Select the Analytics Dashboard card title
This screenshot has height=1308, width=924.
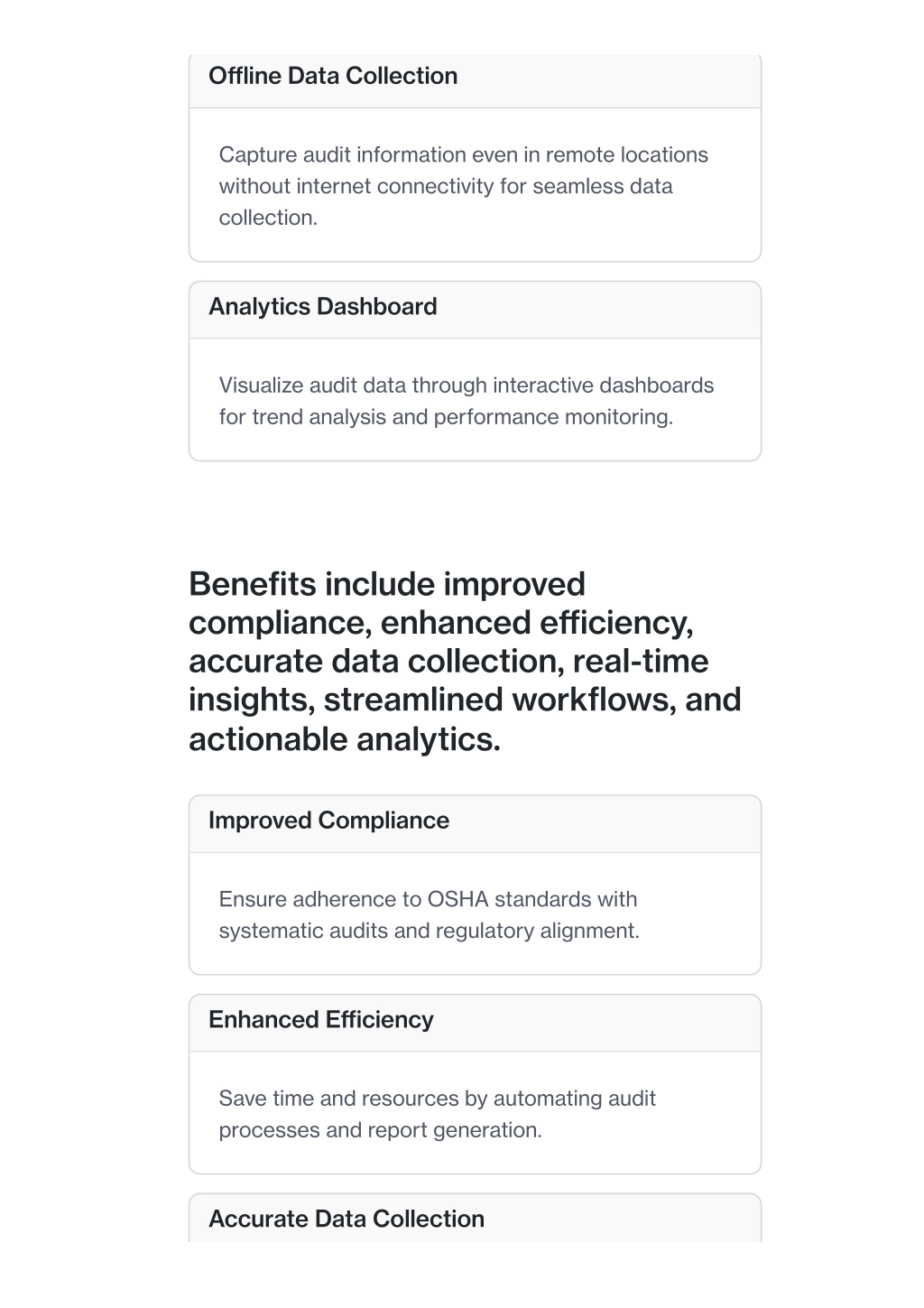point(322,307)
